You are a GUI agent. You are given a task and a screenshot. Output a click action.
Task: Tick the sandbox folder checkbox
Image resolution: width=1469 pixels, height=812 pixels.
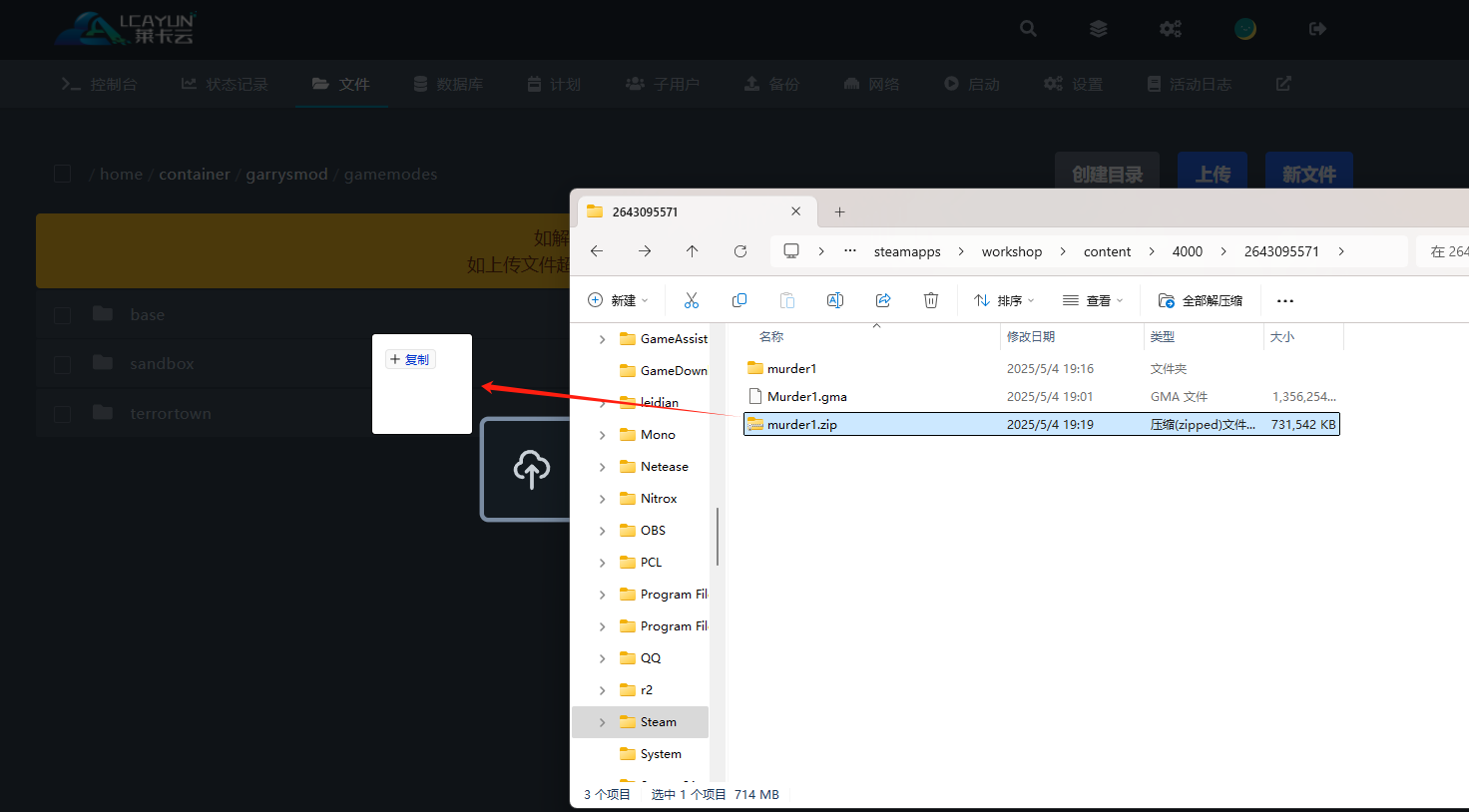tap(63, 364)
